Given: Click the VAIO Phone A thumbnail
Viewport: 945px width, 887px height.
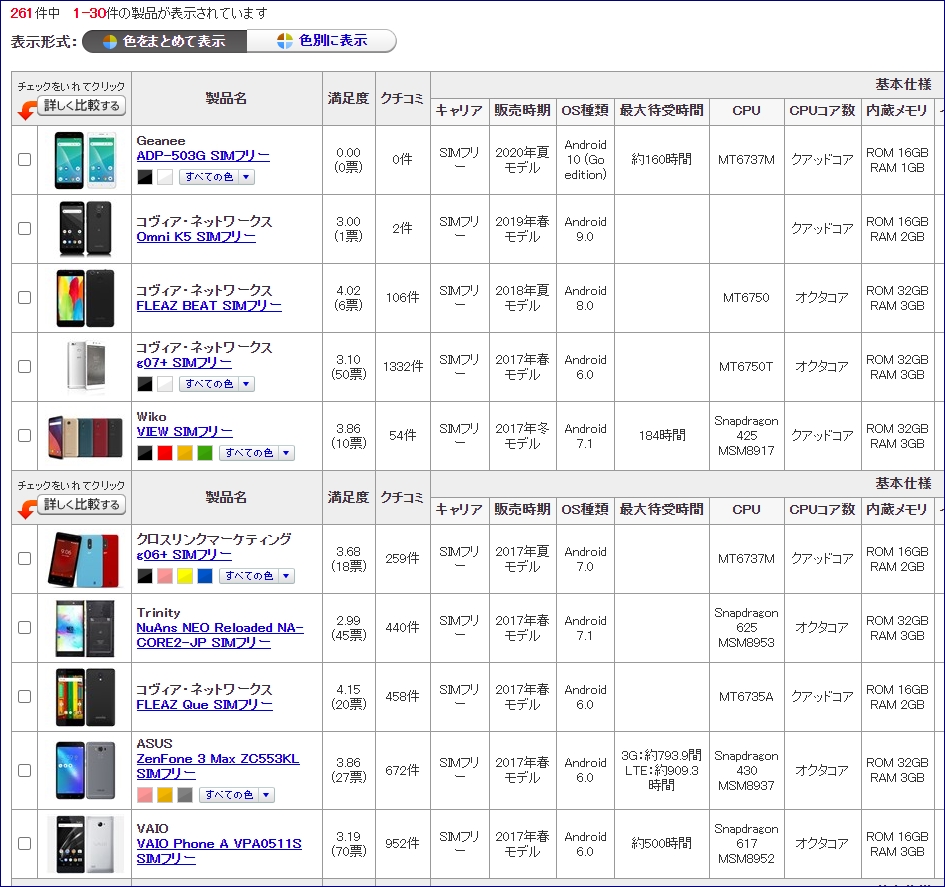Looking at the screenshot, I should 85,844.
